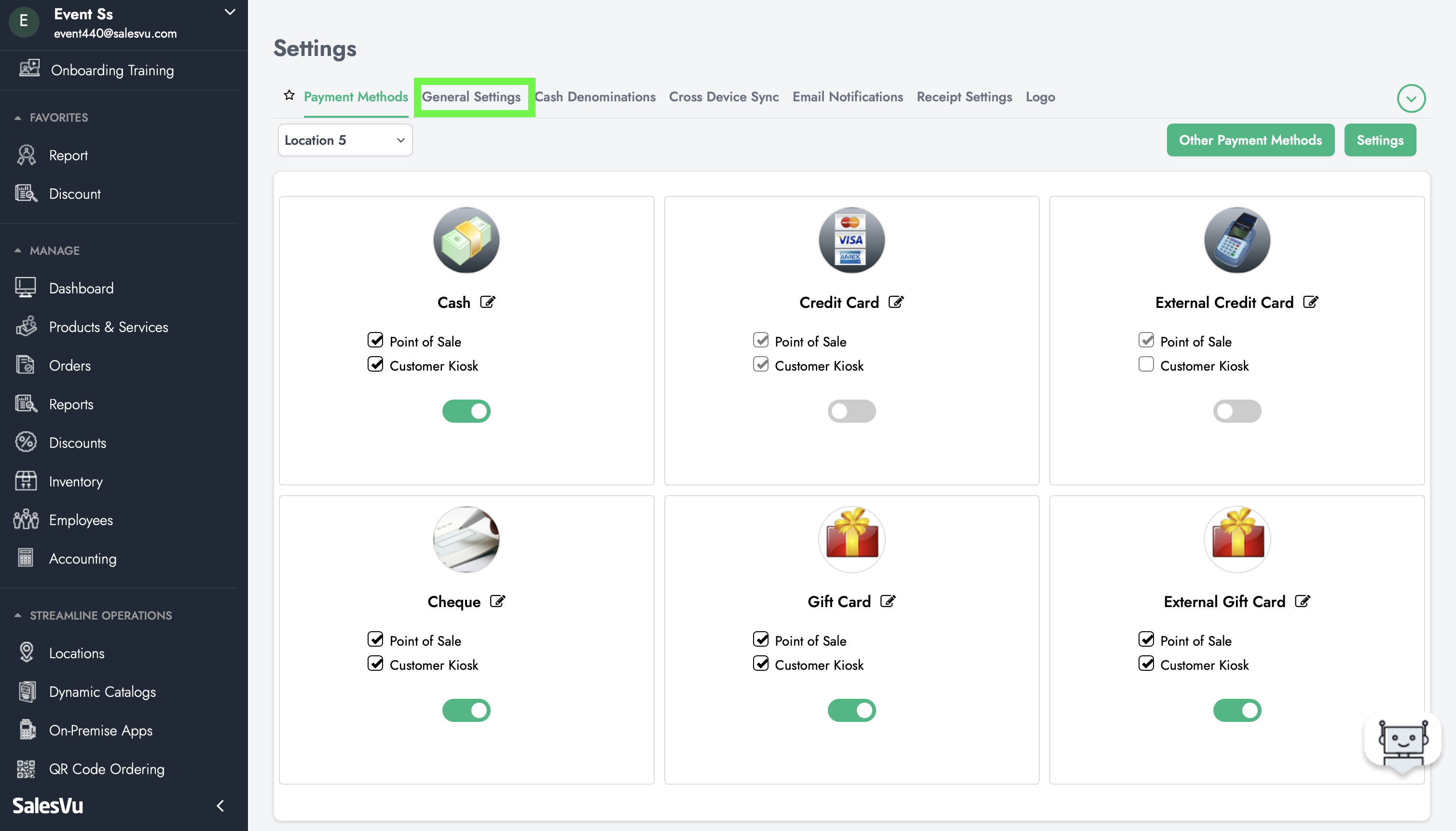This screenshot has height=831, width=1456.
Task: Click the Credit Card payment method icon
Action: click(852, 239)
